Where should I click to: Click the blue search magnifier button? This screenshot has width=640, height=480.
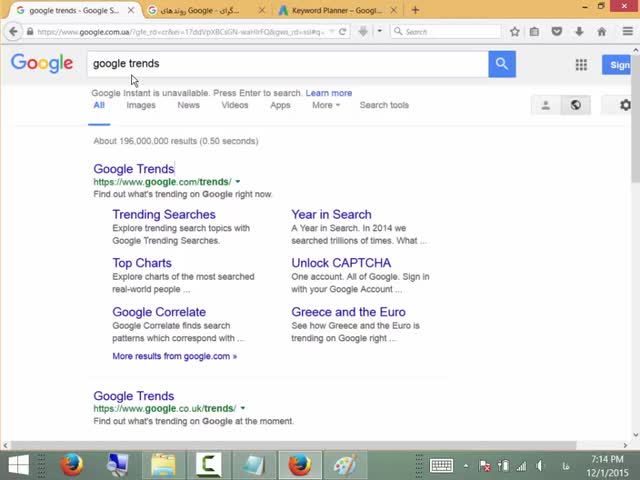(x=502, y=64)
